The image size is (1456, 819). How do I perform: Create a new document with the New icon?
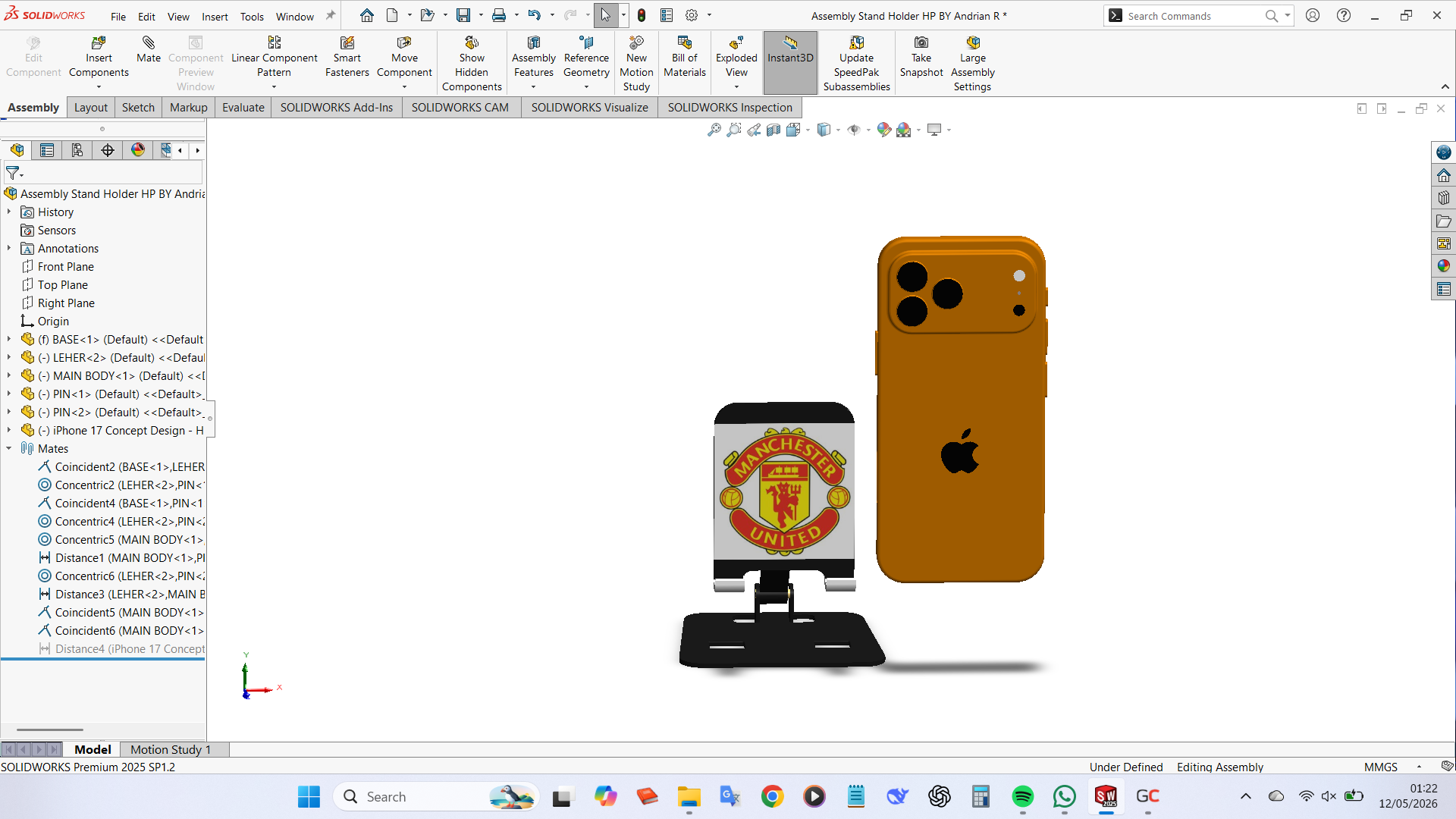pyautogui.click(x=392, y=15)
